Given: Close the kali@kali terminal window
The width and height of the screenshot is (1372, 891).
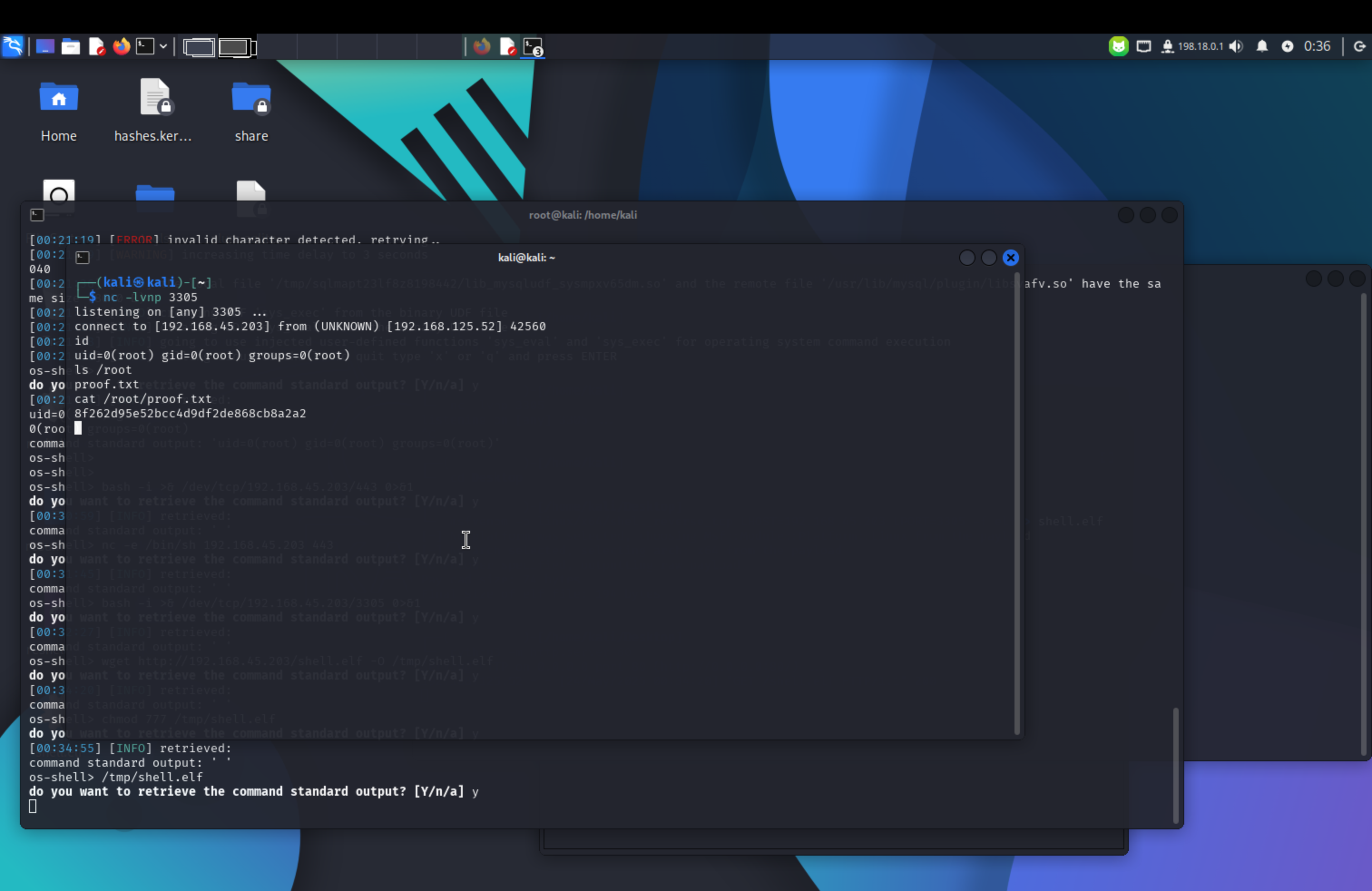Looking at the screenshot, I should (x=1010, y=258).
